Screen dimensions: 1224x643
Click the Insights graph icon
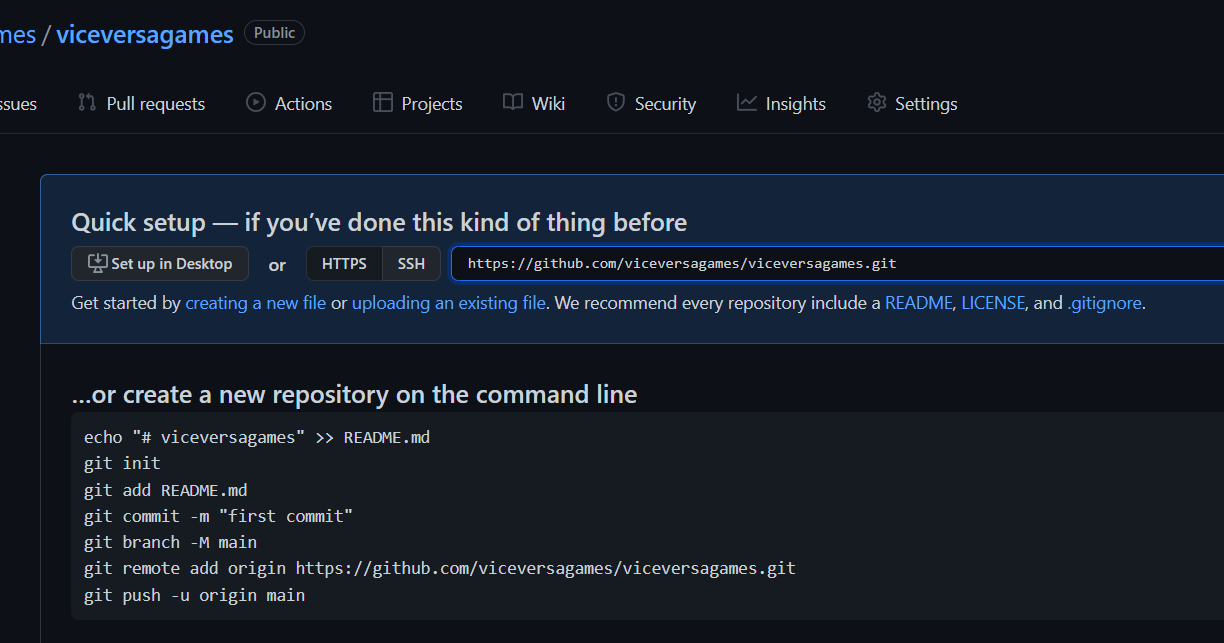[x=747, y=103]
